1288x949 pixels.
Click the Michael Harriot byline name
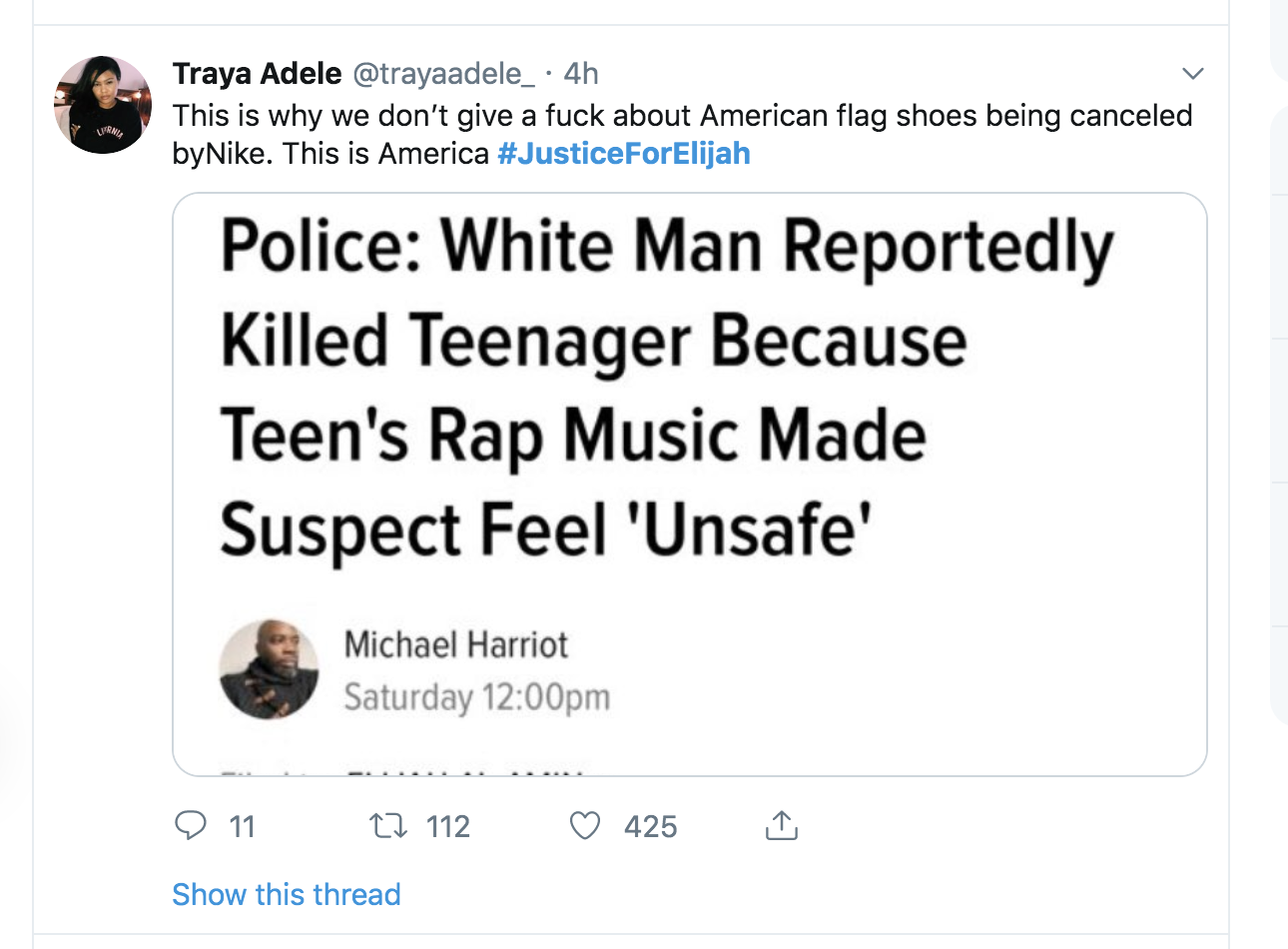(455, 645)
